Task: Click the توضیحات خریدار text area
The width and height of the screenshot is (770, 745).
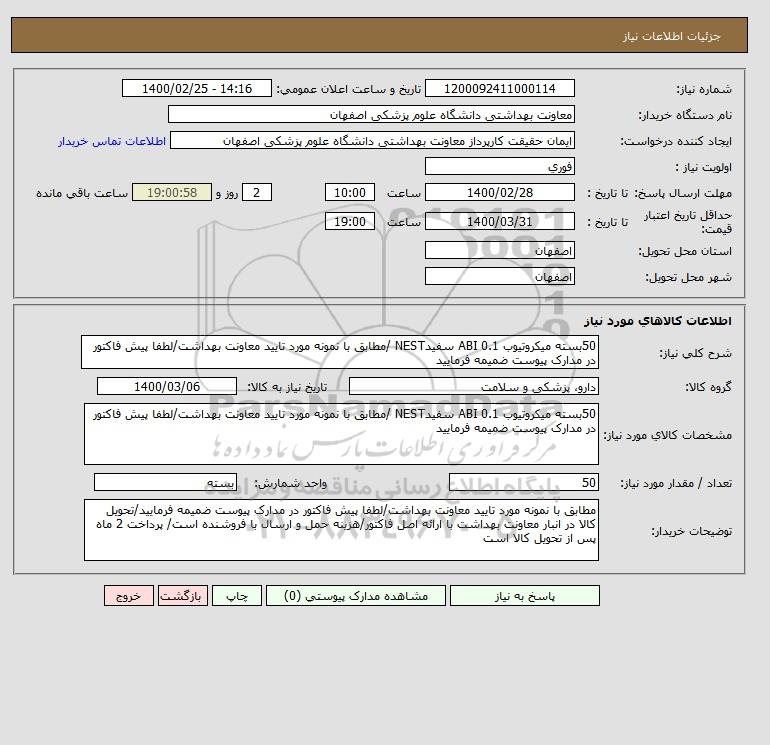Action: coord(341,530)
